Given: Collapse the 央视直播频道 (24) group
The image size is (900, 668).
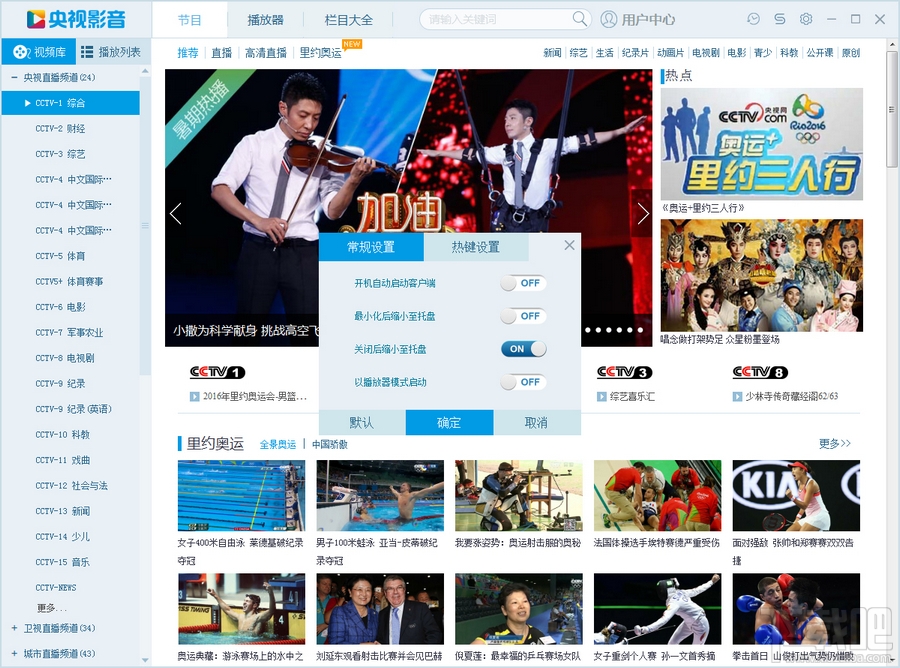Looking at the screenshot, I should click(14, 77).
